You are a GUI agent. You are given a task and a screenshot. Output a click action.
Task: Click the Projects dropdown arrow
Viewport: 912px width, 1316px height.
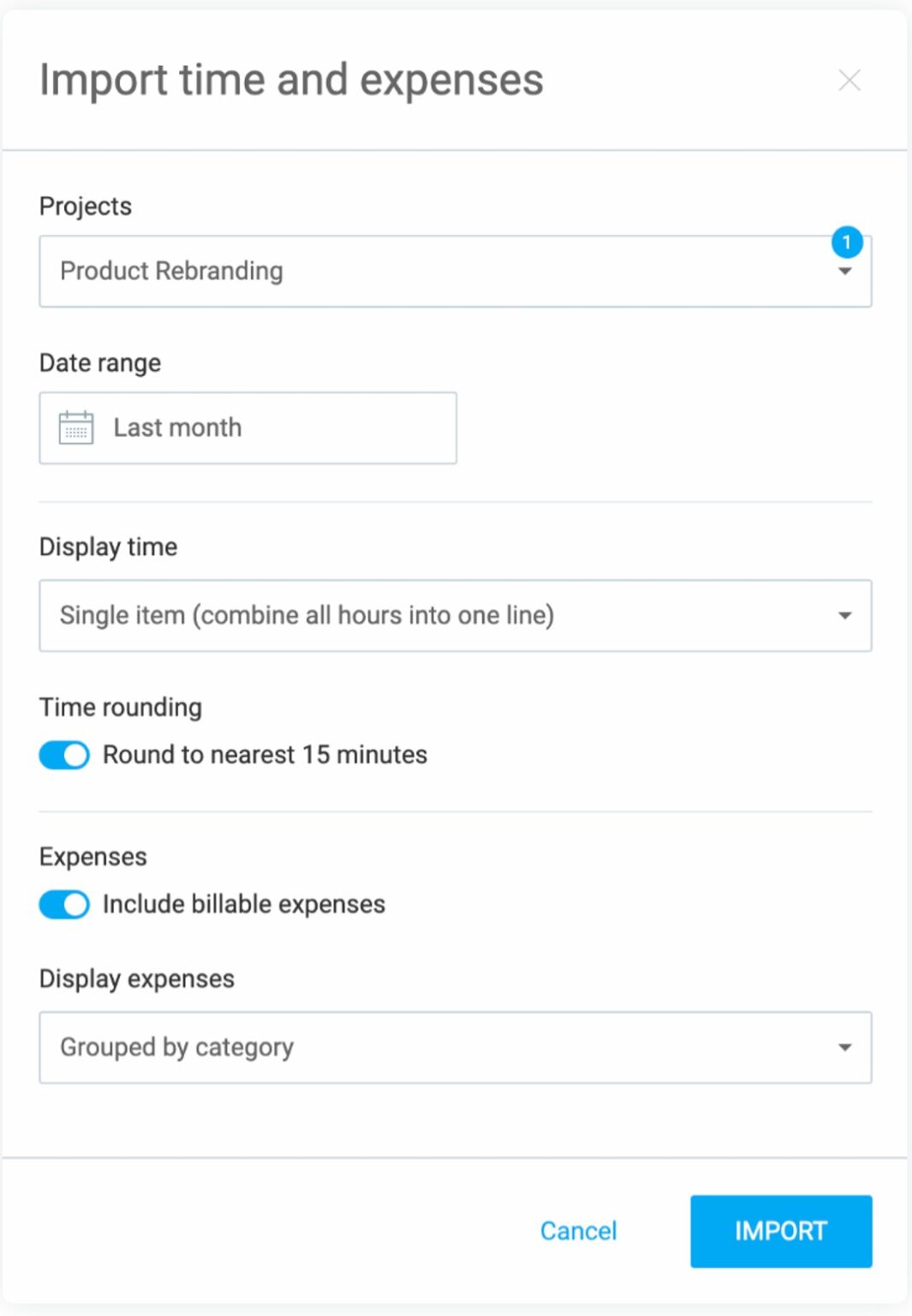[845, 272]
